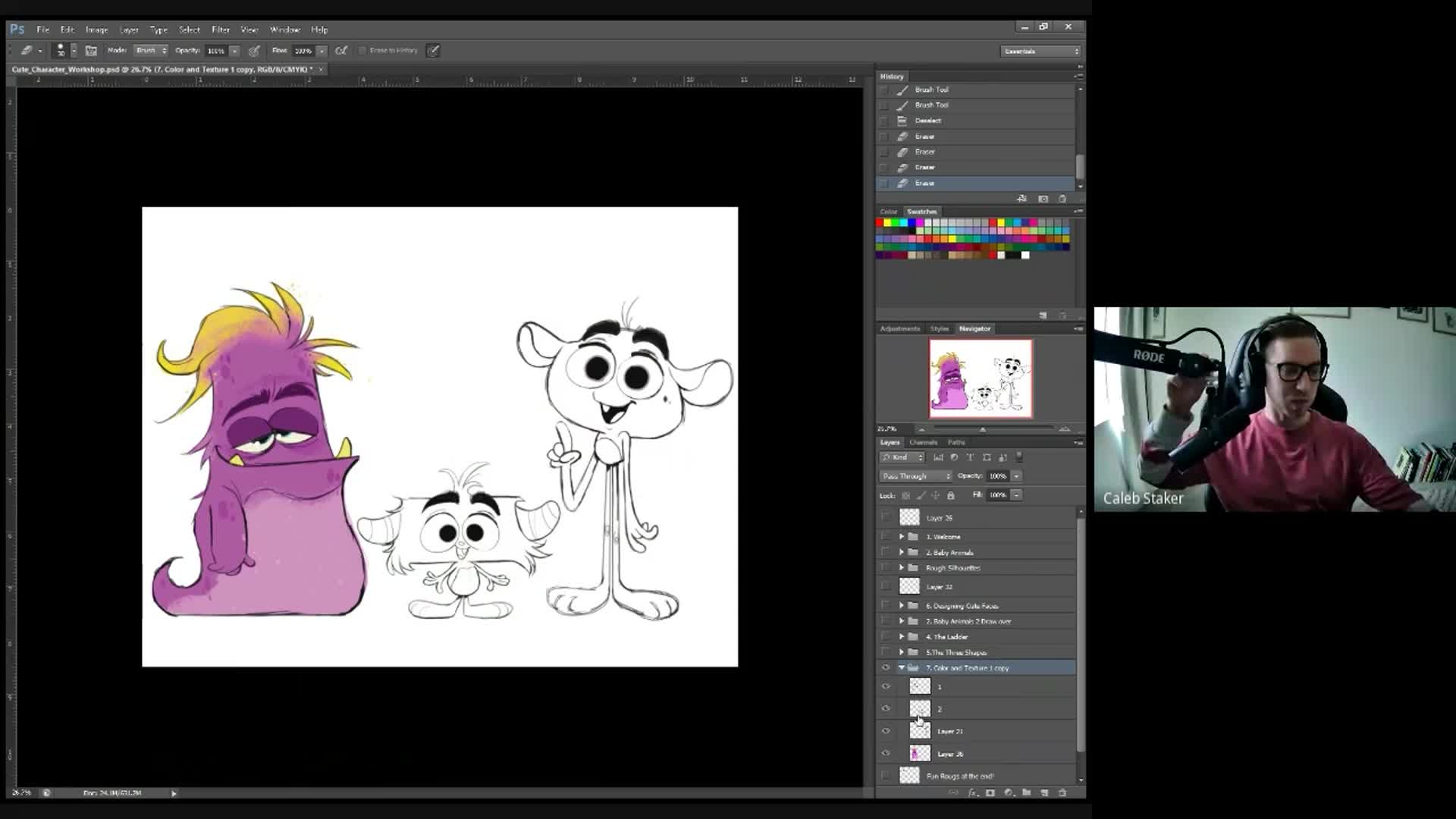This screenshot has width=1456, height=819.
Task: Open the Pass Through blend mode dropdown
Action: 915,476
